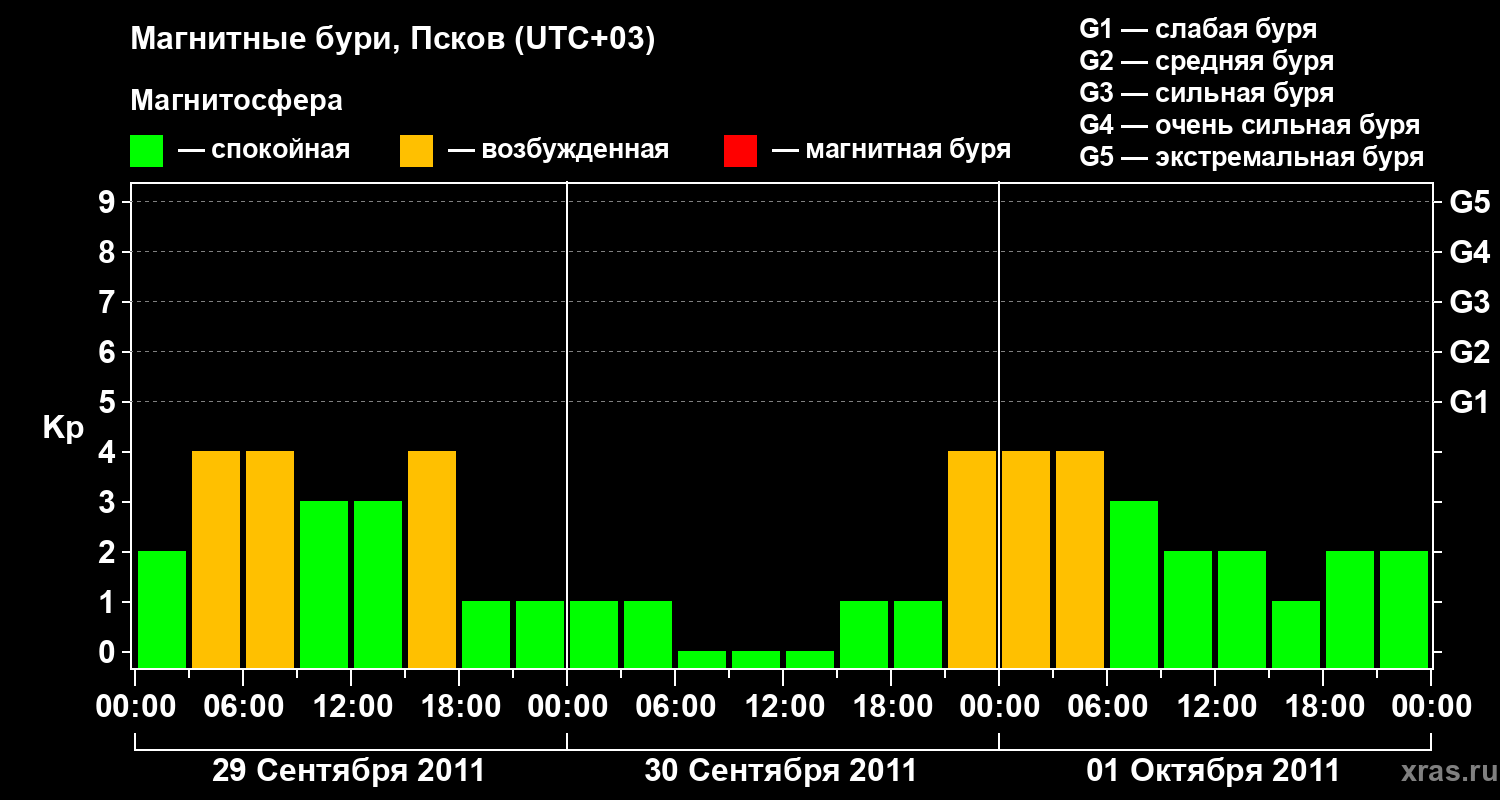Select 01 Октября 15:00–18:00 green bar
1500x800 pixels.
pos(1296,634)
